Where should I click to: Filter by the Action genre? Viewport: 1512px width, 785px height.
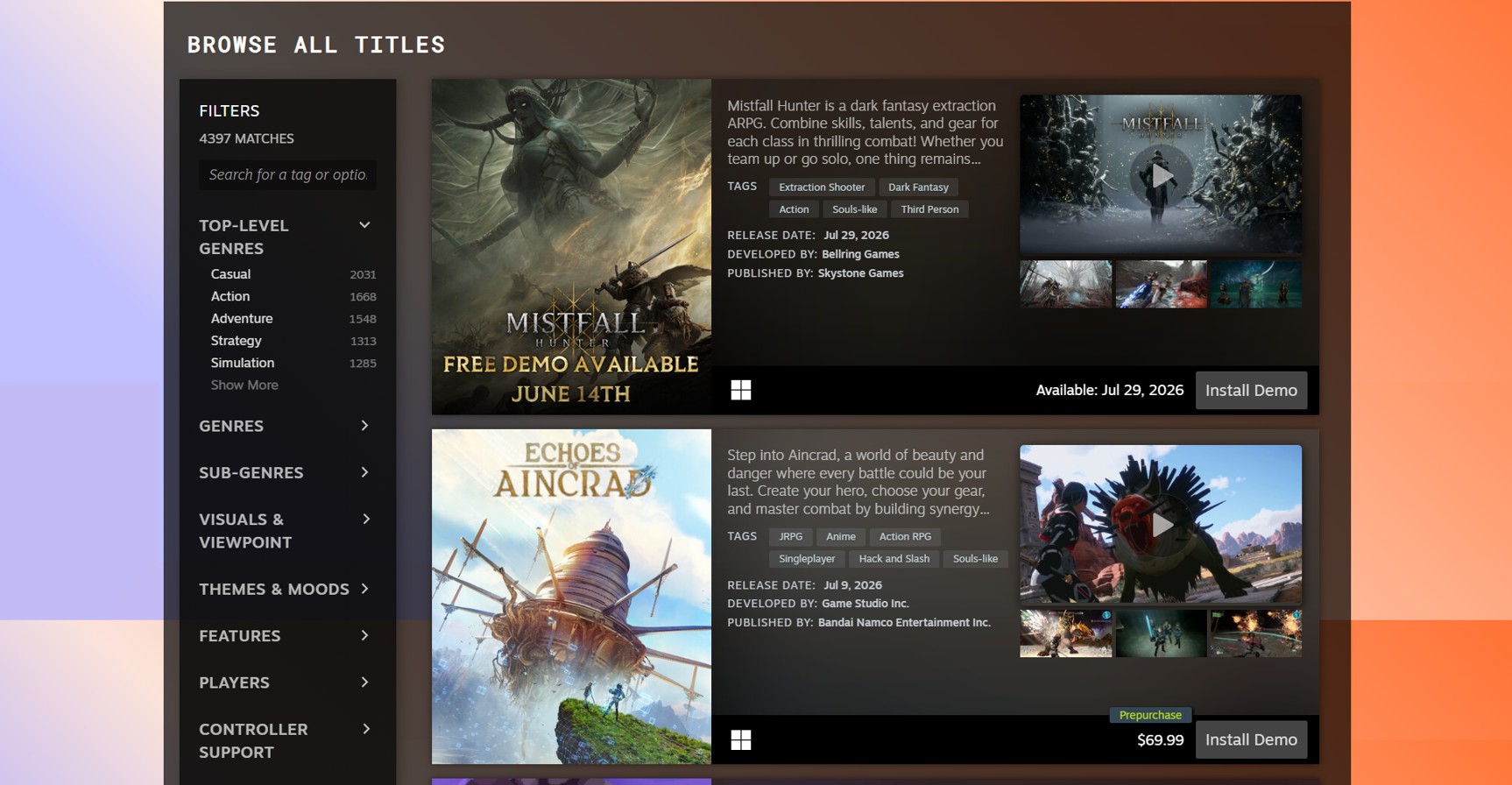coord(230,296)
